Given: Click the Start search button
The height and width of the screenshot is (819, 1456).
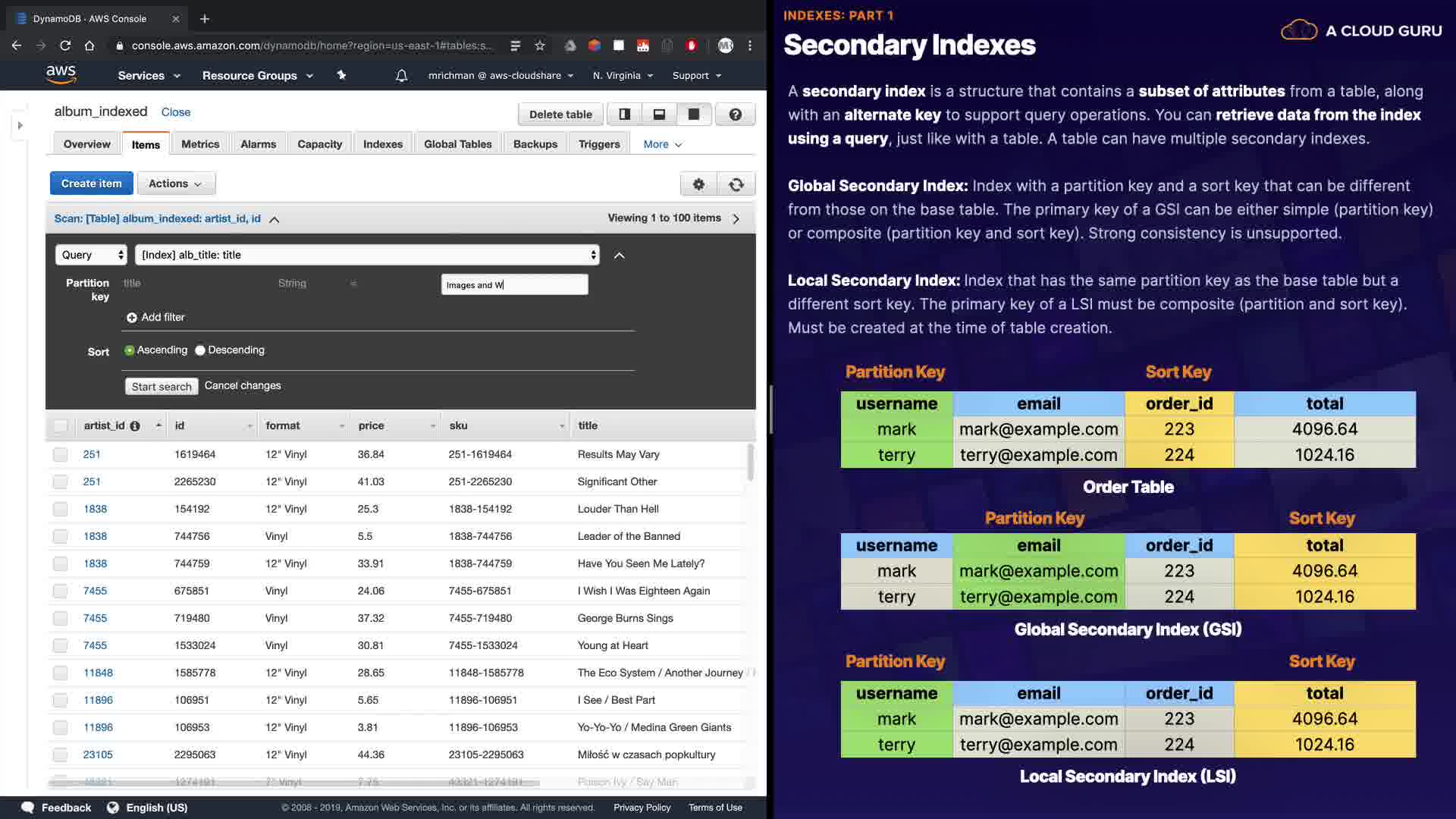Looking at the screenshot, I should pyautogui.click(x=162, y=387).
